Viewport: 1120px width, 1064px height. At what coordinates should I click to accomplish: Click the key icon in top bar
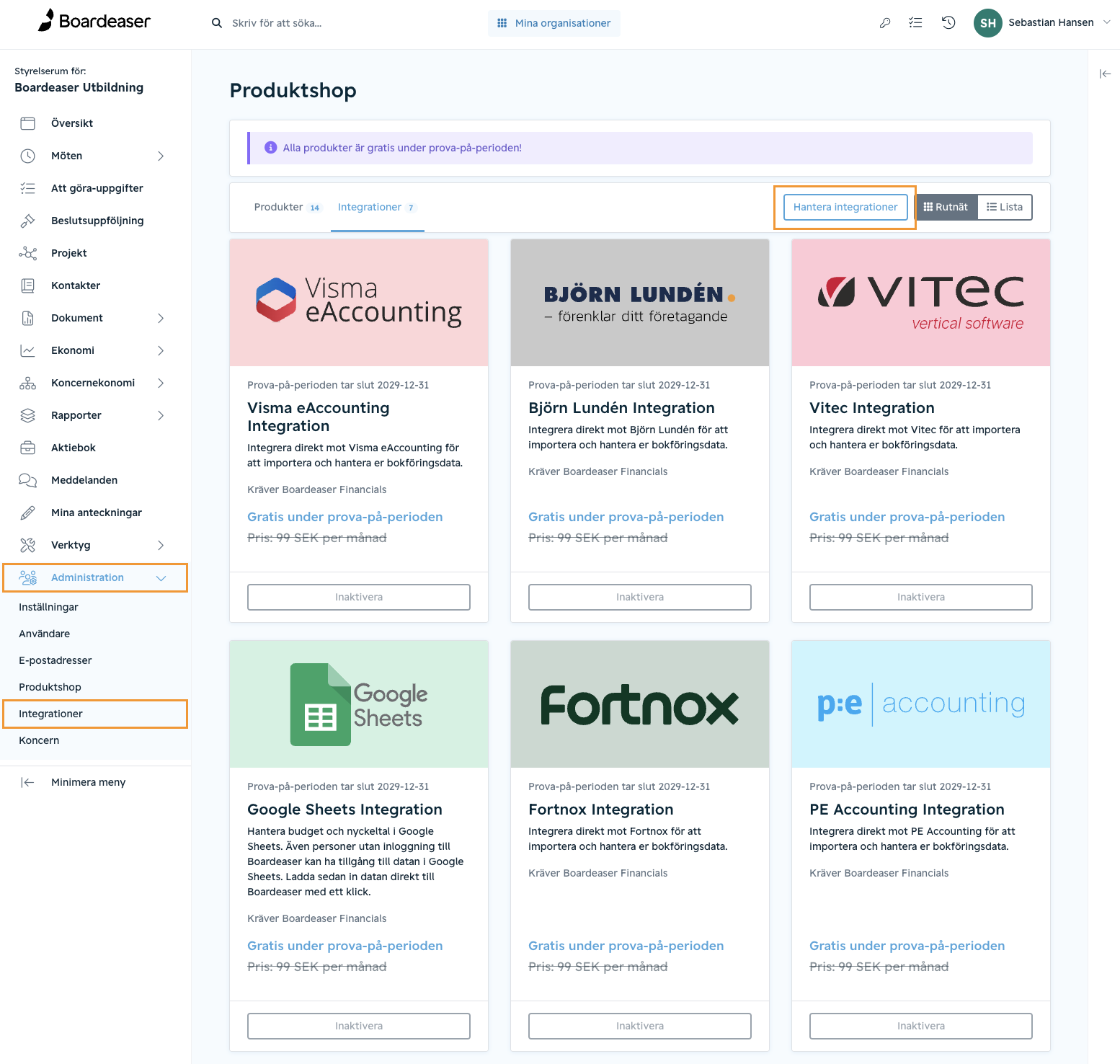[x=884, y=23]
